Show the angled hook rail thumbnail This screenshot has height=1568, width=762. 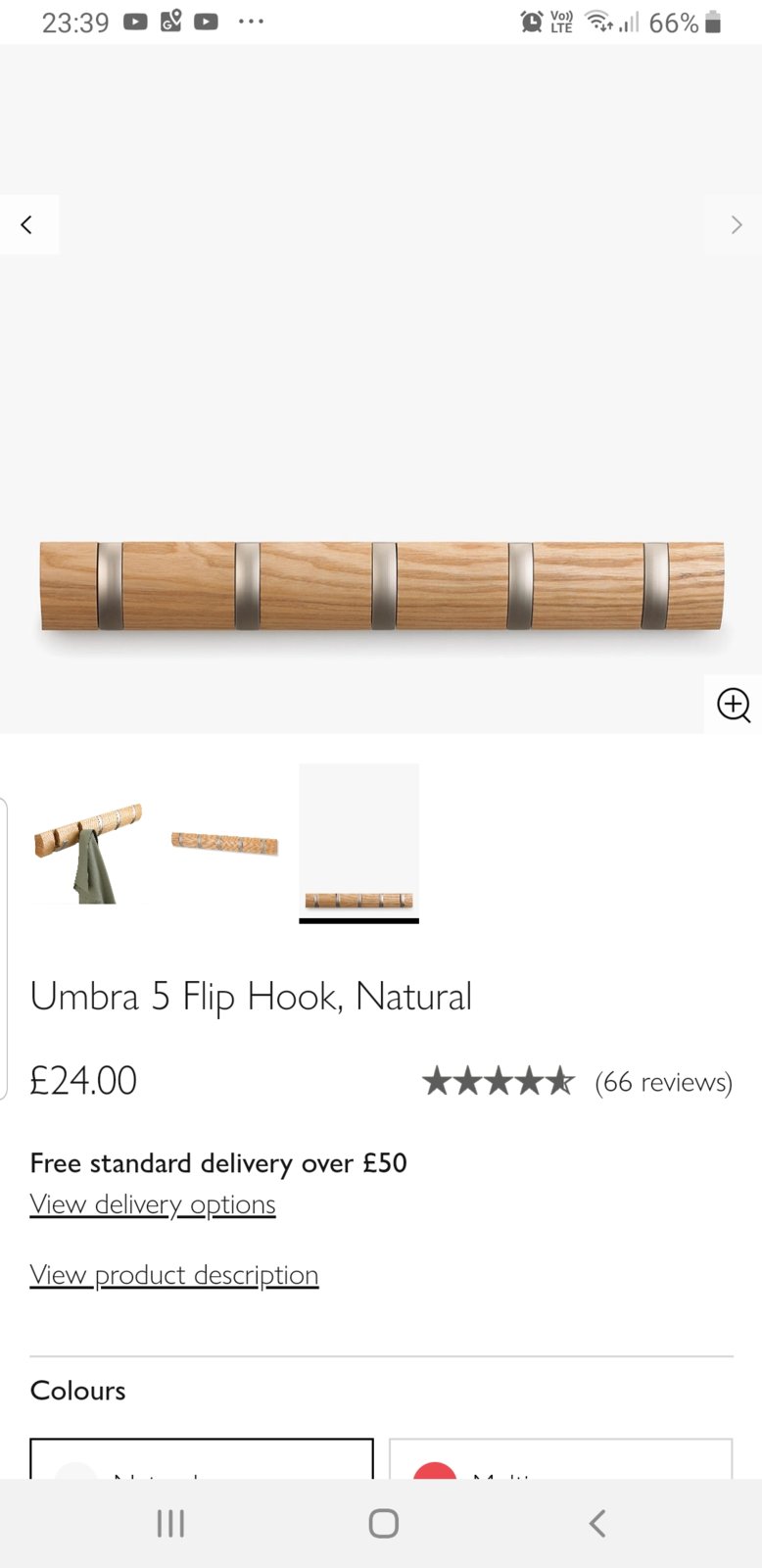pyautogui.click(x=224, y=843)
